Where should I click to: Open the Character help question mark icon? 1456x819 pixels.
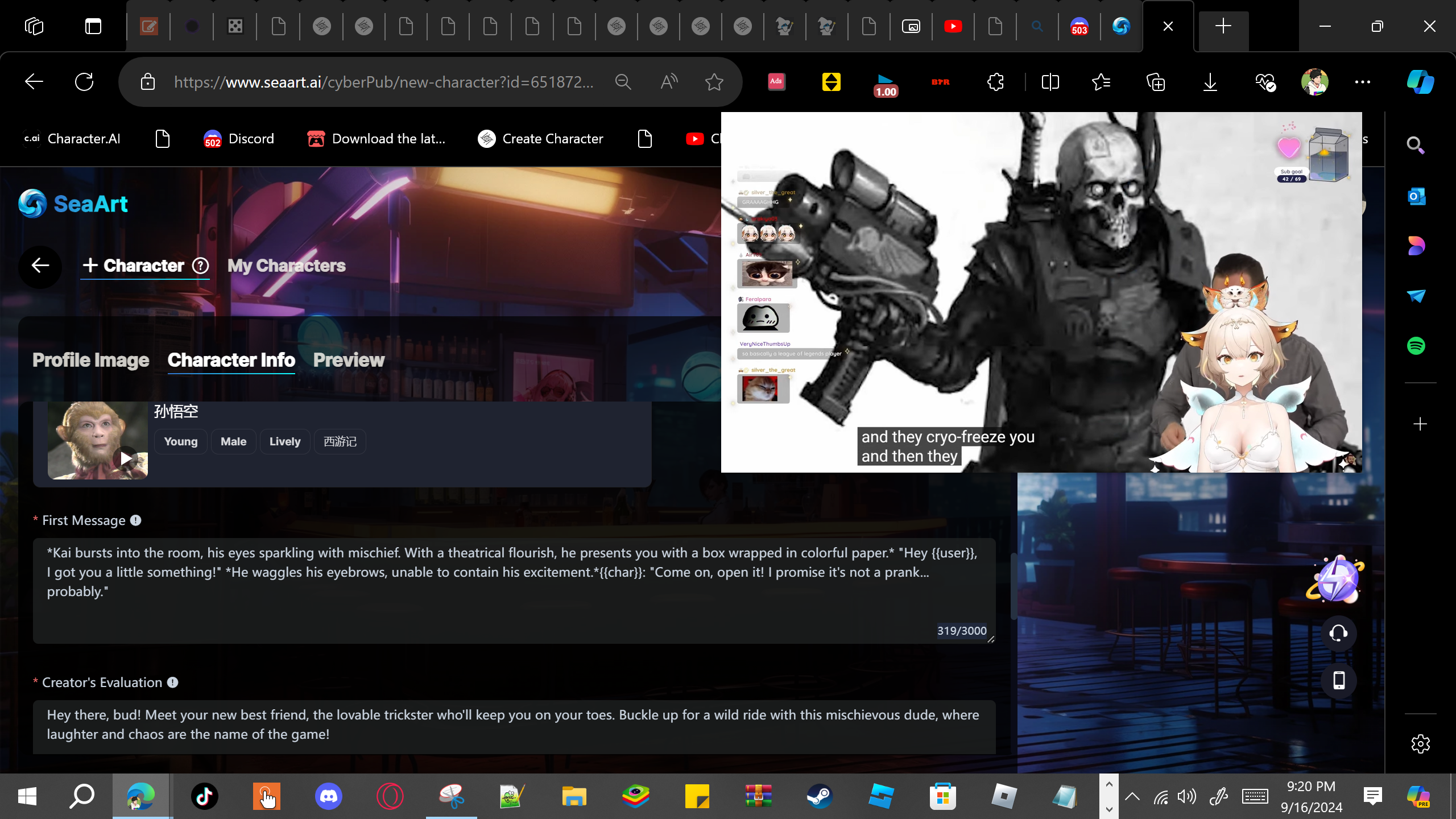[x=200, y=266]
